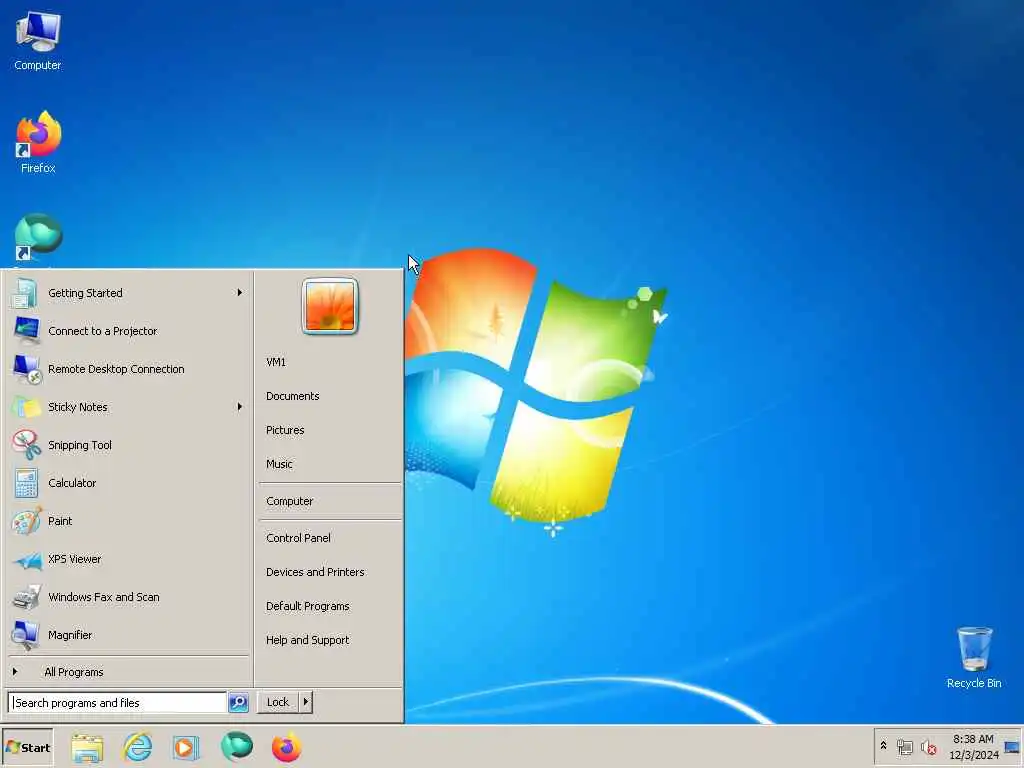Open Pictures from the Start menu
This screenshot has width=1024, height=768.
click(x=285, y=430)
